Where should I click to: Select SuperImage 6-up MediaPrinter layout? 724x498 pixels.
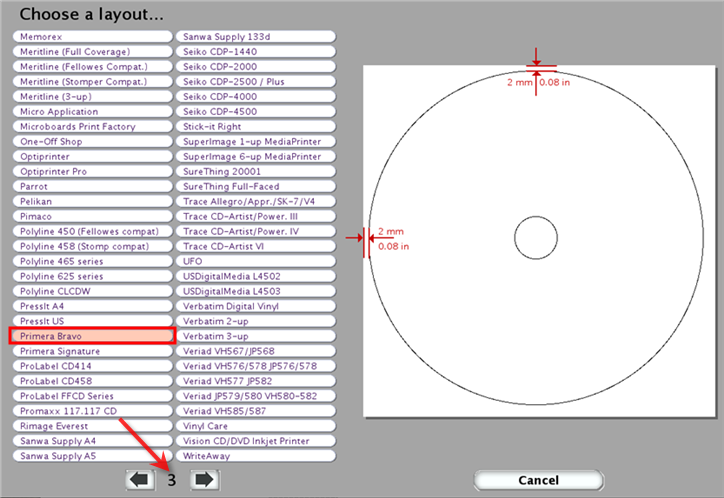(256, 156)
